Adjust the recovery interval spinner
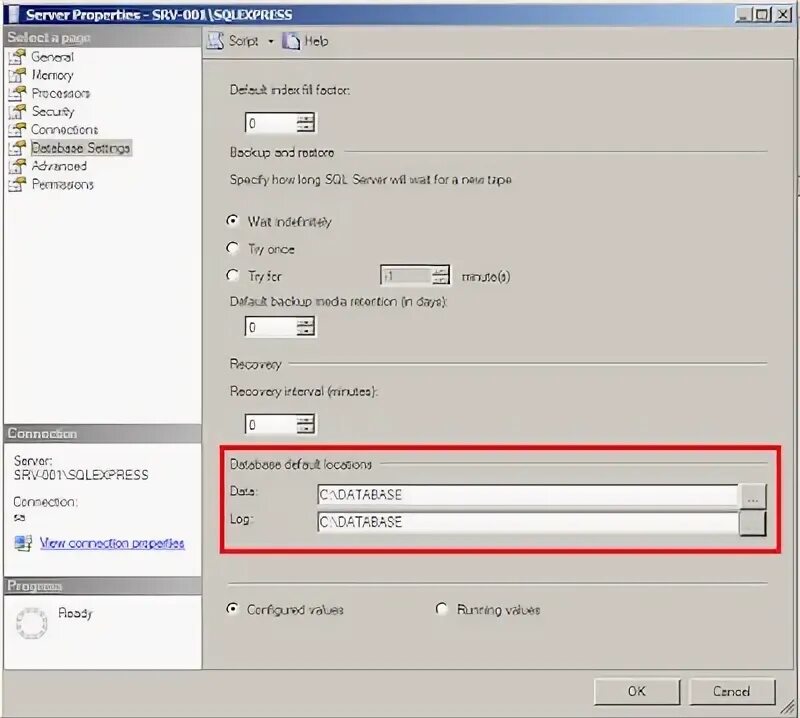The image size is (800, 718). [306, 425]
